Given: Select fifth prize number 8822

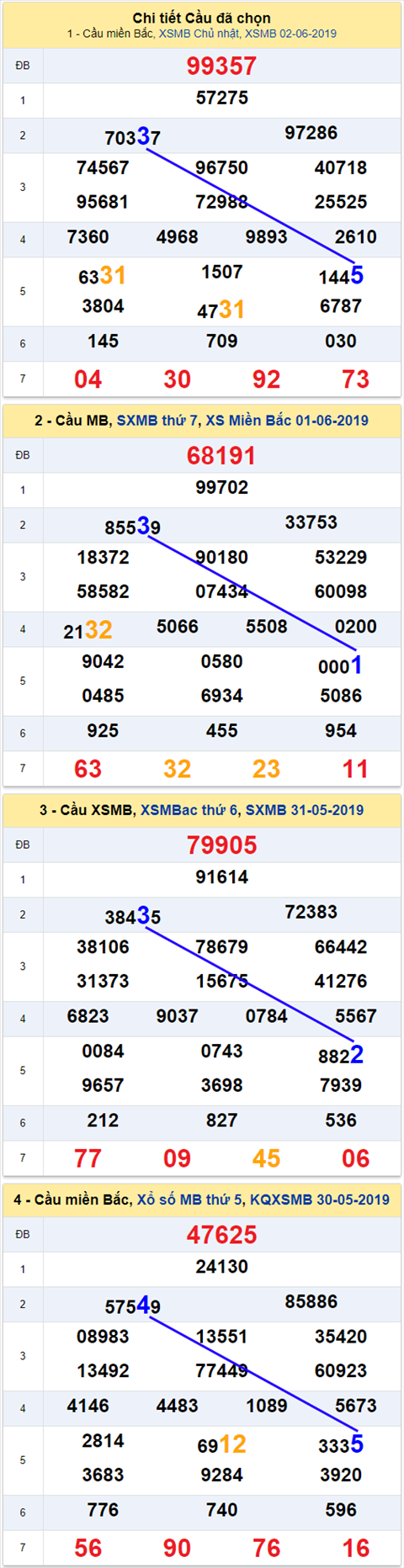Looking at the screenshot, I should (x=341, y=1054).
